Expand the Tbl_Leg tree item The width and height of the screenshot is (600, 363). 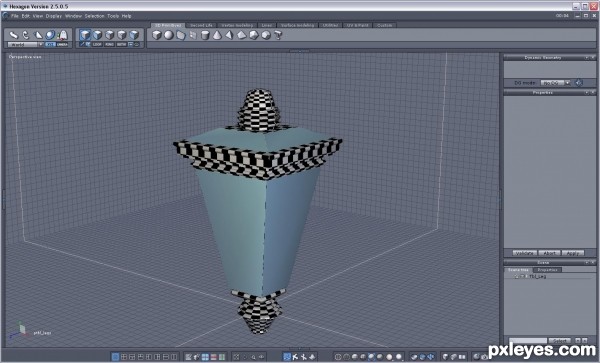(x=516, y=276)
